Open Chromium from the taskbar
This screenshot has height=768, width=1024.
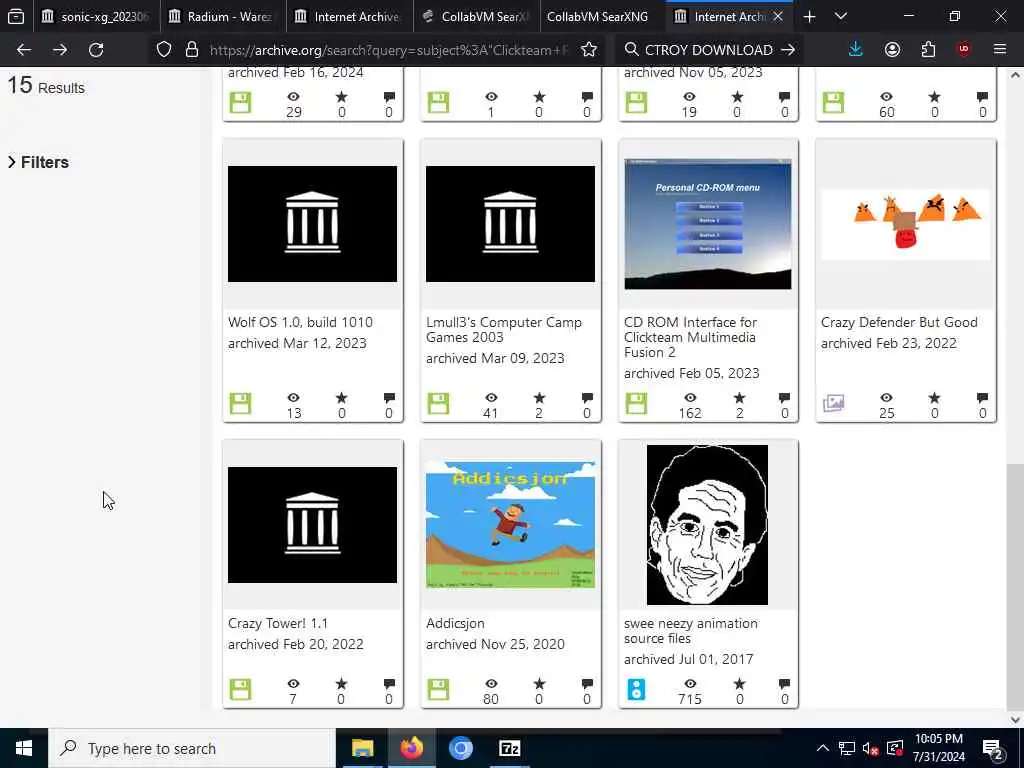(460, 748)
